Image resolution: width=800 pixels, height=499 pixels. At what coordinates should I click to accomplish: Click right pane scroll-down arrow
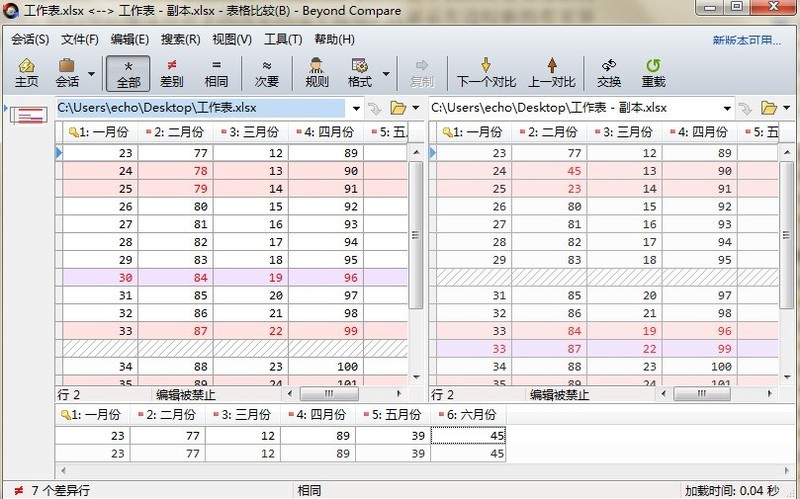(x=786, y=377)
